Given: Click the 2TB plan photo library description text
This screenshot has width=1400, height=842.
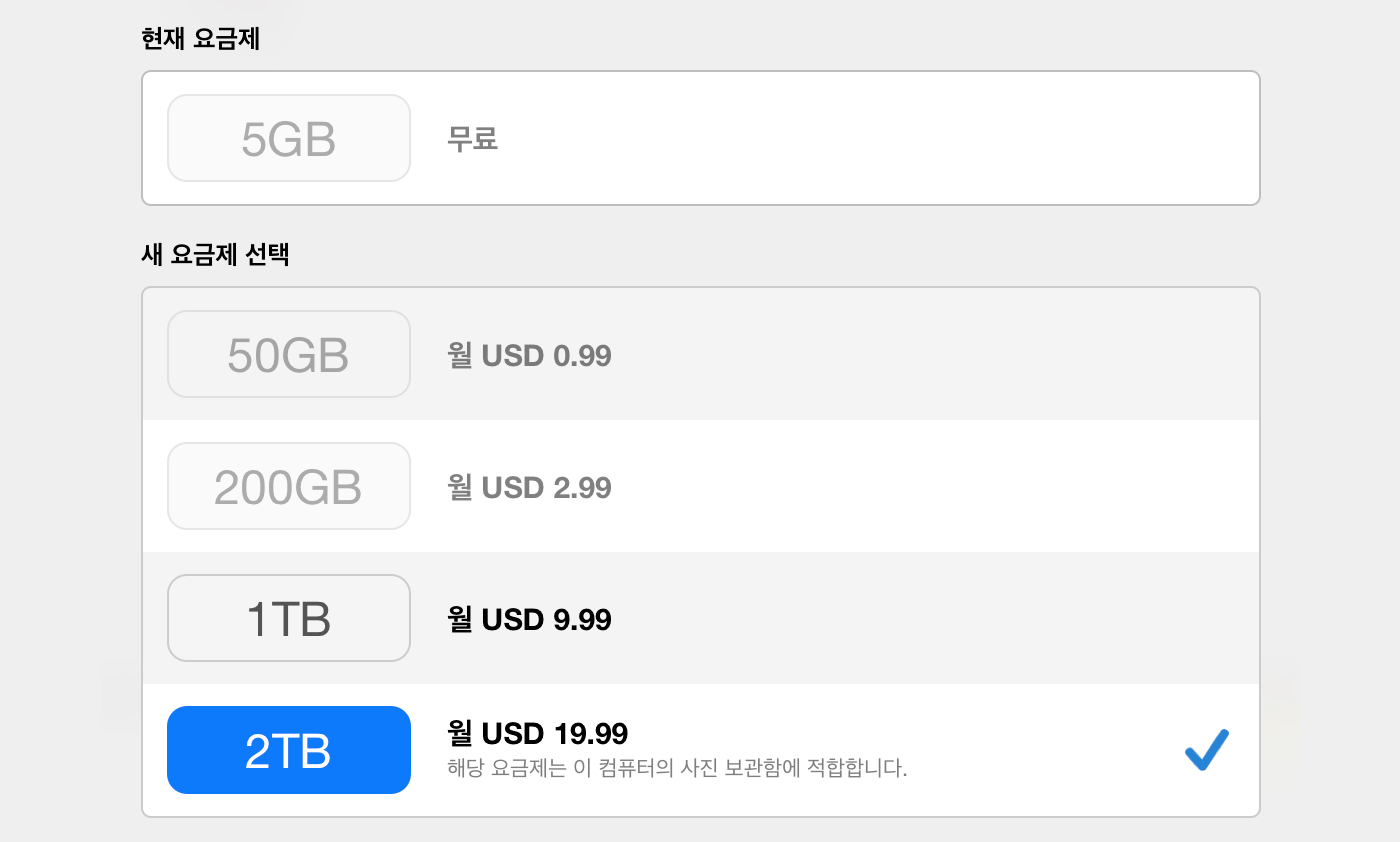Looking at the screenshot, I should click(x=677, y=769).
